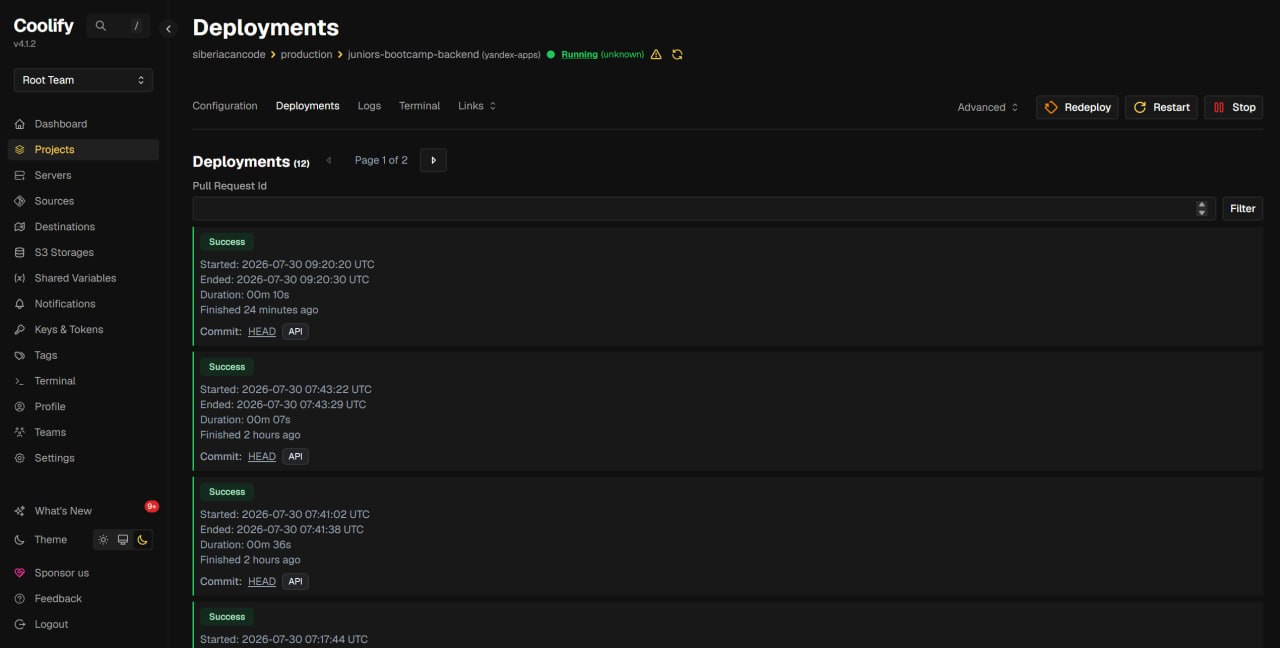Click the Redeploy button

1077,107
